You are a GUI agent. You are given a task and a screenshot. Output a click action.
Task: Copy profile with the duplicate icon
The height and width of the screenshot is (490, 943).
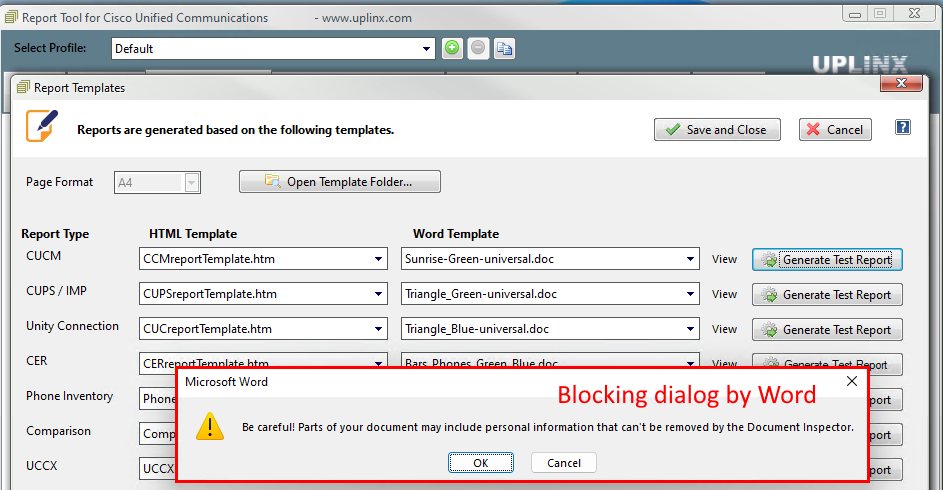click(x=504, y=48)
